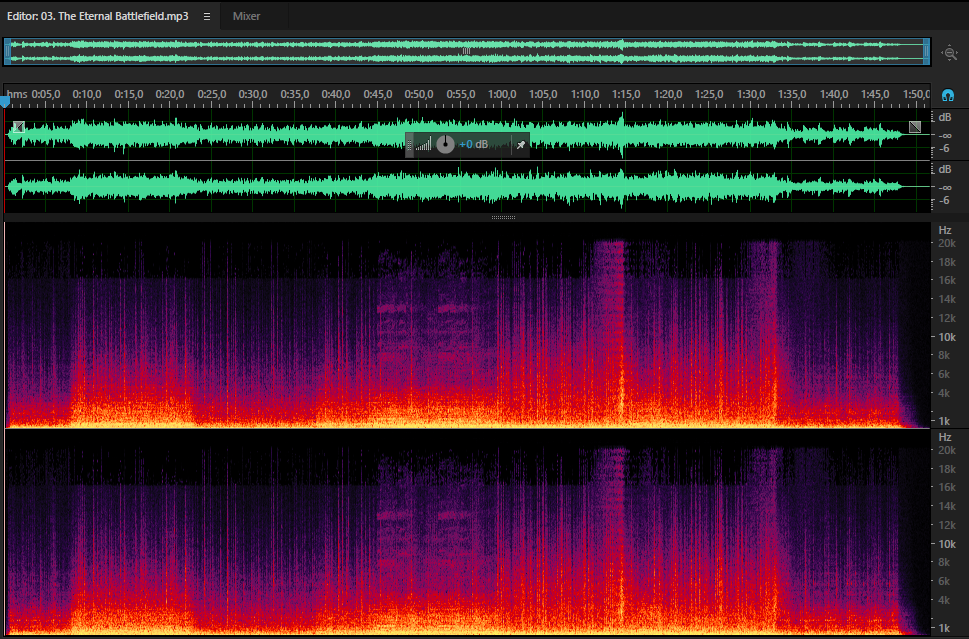Click 0:45,0 on the time ruler
The image size is (969, 639).
(x=378, y=95)
